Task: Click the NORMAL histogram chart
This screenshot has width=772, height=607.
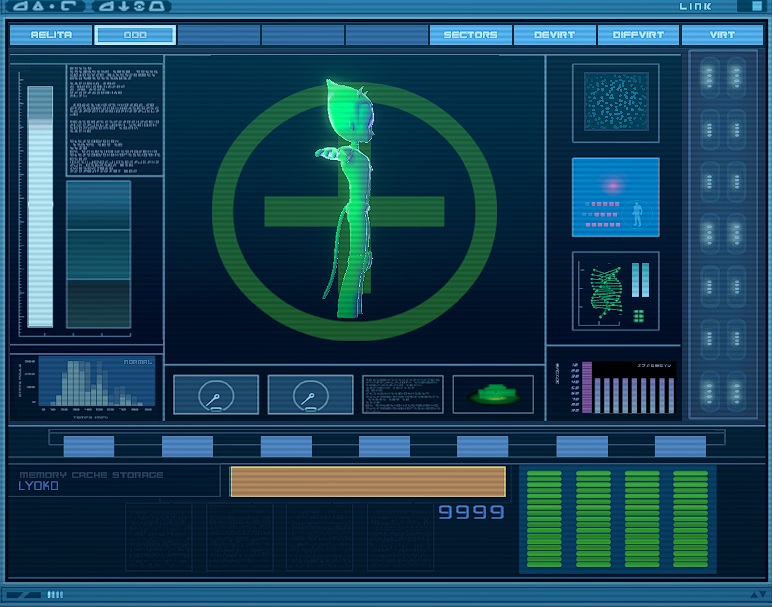Action: click(96, 382)
